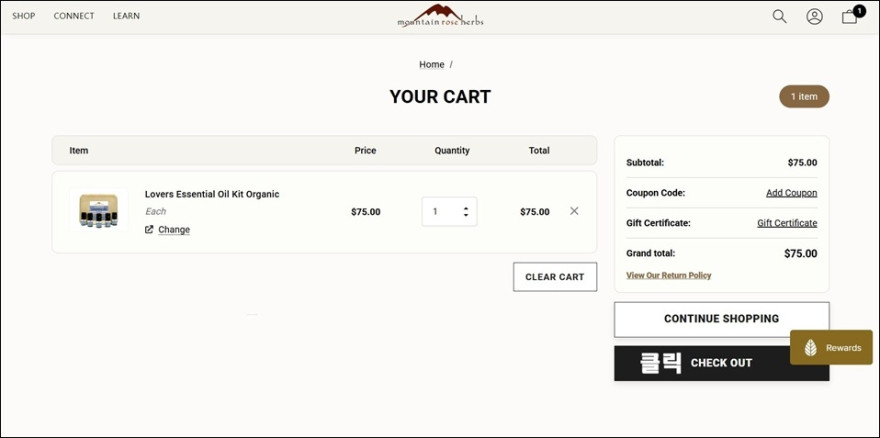
Task: Open the shopping bag cart icon
Action: pyautogui.click(x=850, y=16)
